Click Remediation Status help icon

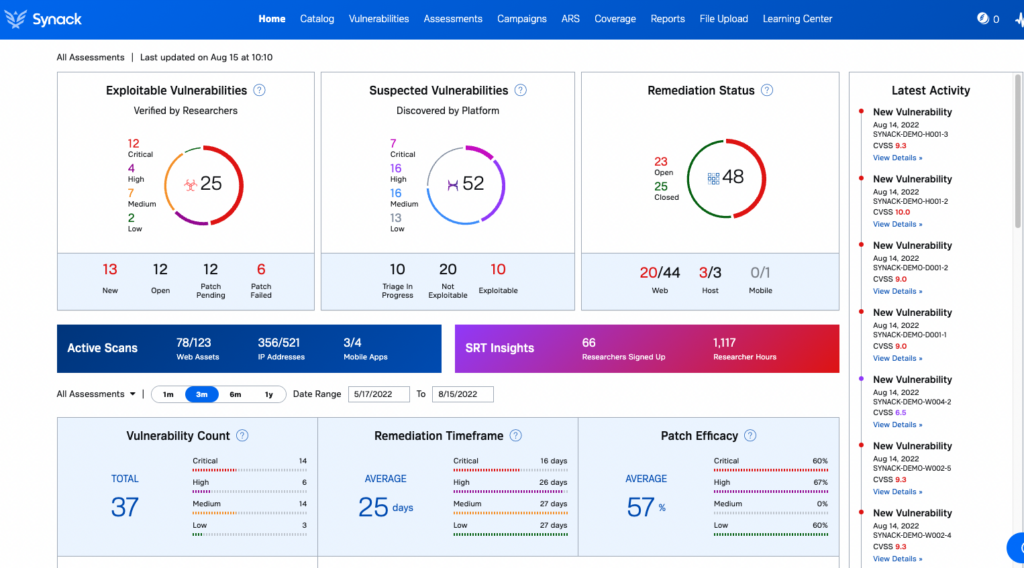coord(767,90)
